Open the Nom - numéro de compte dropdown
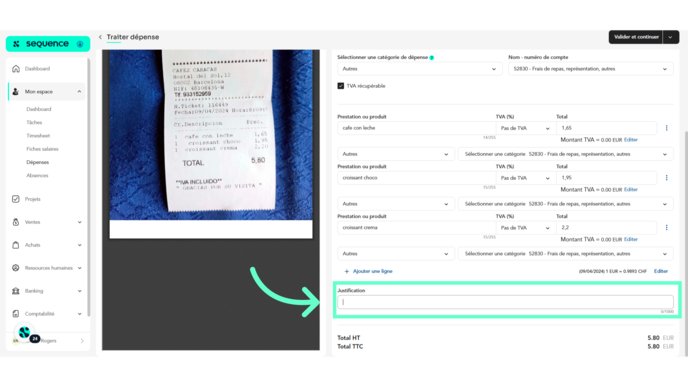 tap(591, 69)
